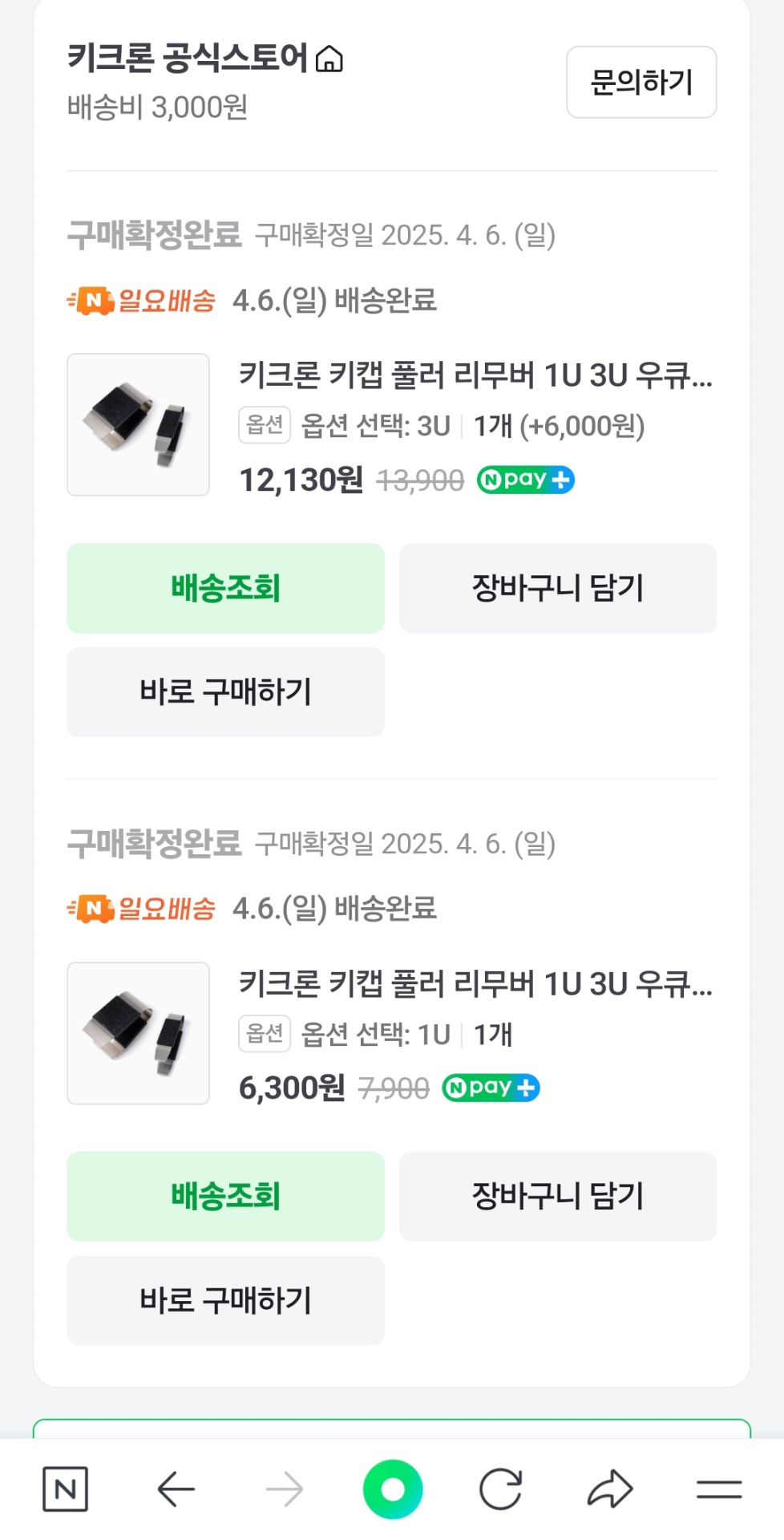Viewport: 784px width, 1540px height.
Task: Reload the page with refresh icon
Action: (x=500, y=1489)
